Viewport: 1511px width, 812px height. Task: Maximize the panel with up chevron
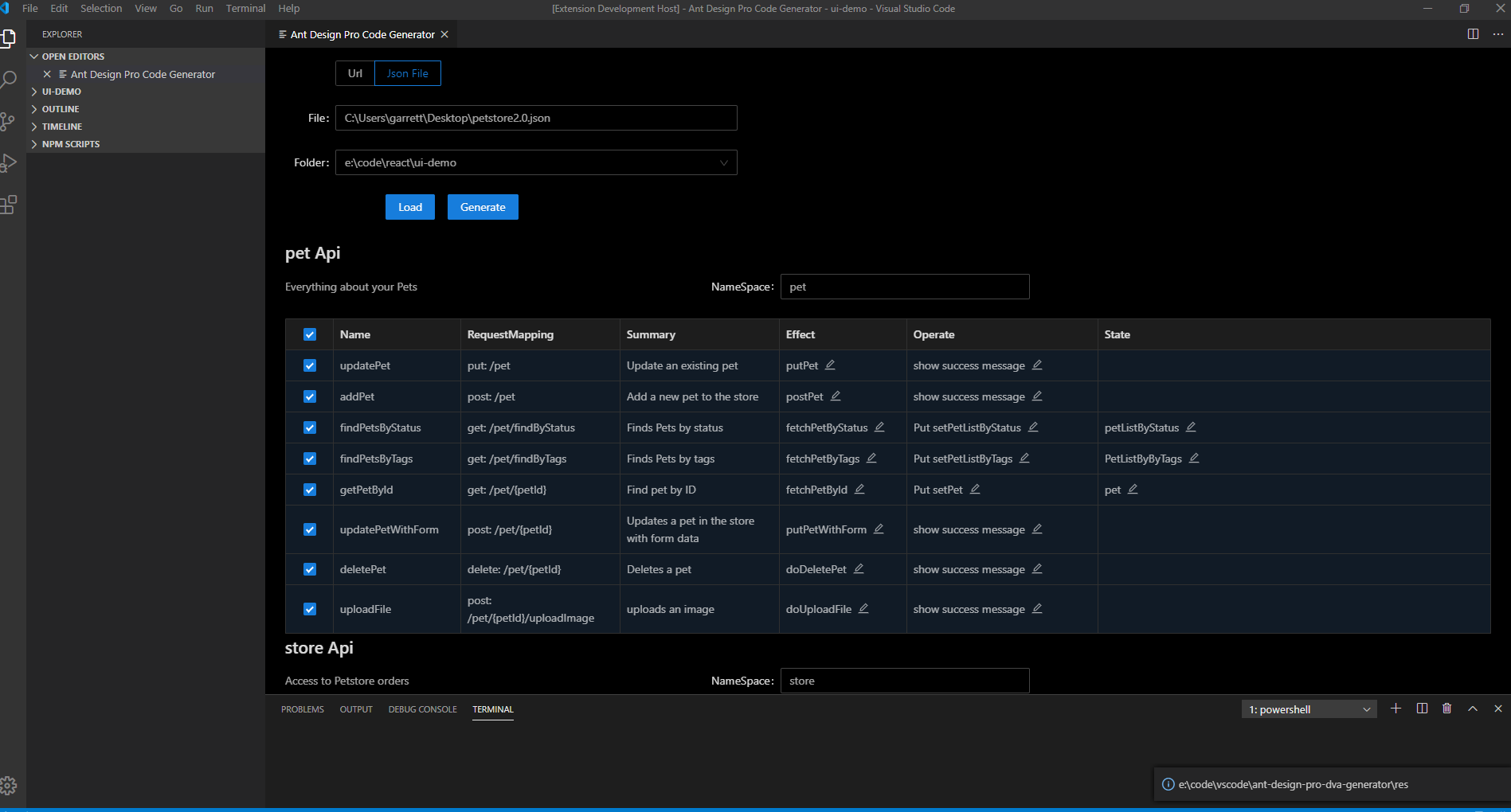(x=1473, y=709)
